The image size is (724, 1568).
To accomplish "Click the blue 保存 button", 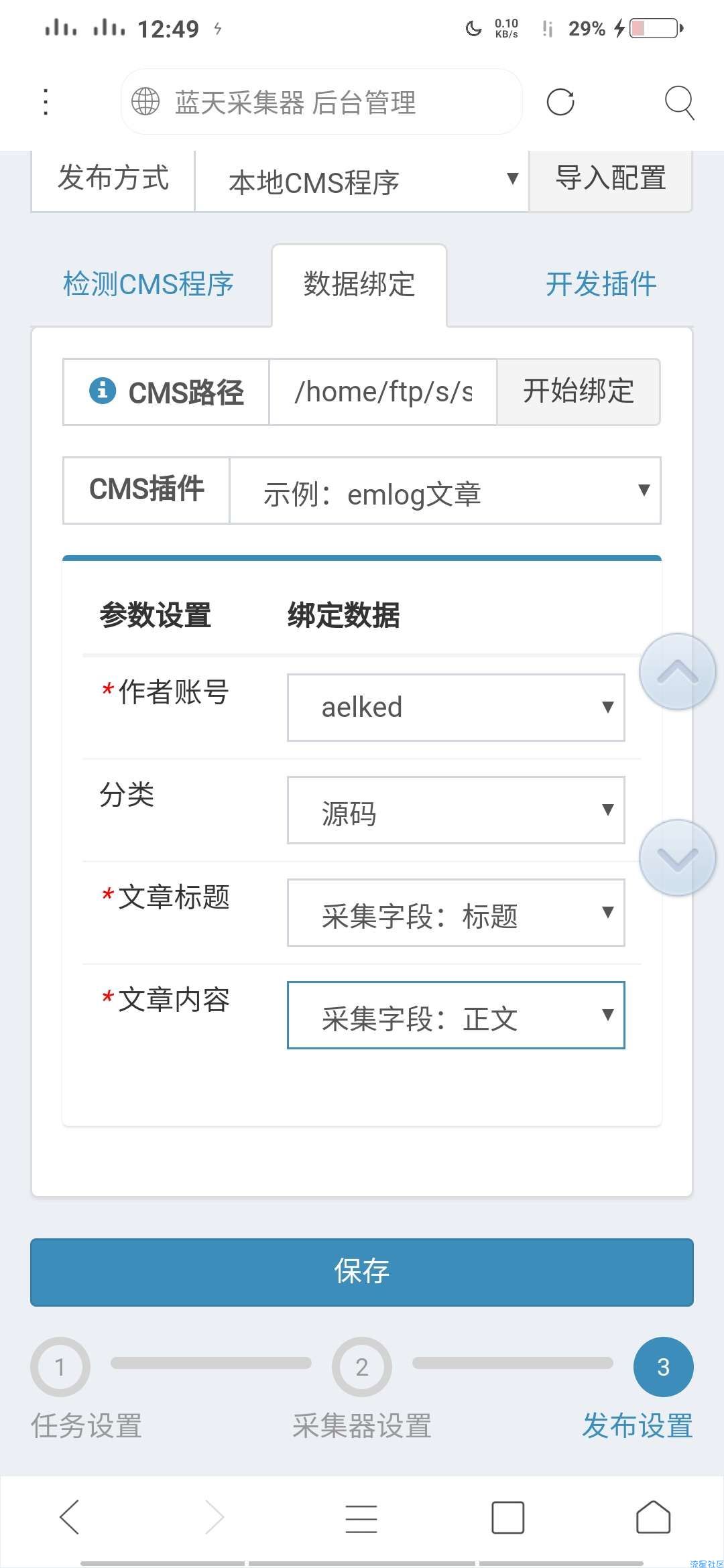I will [362, 1272].
